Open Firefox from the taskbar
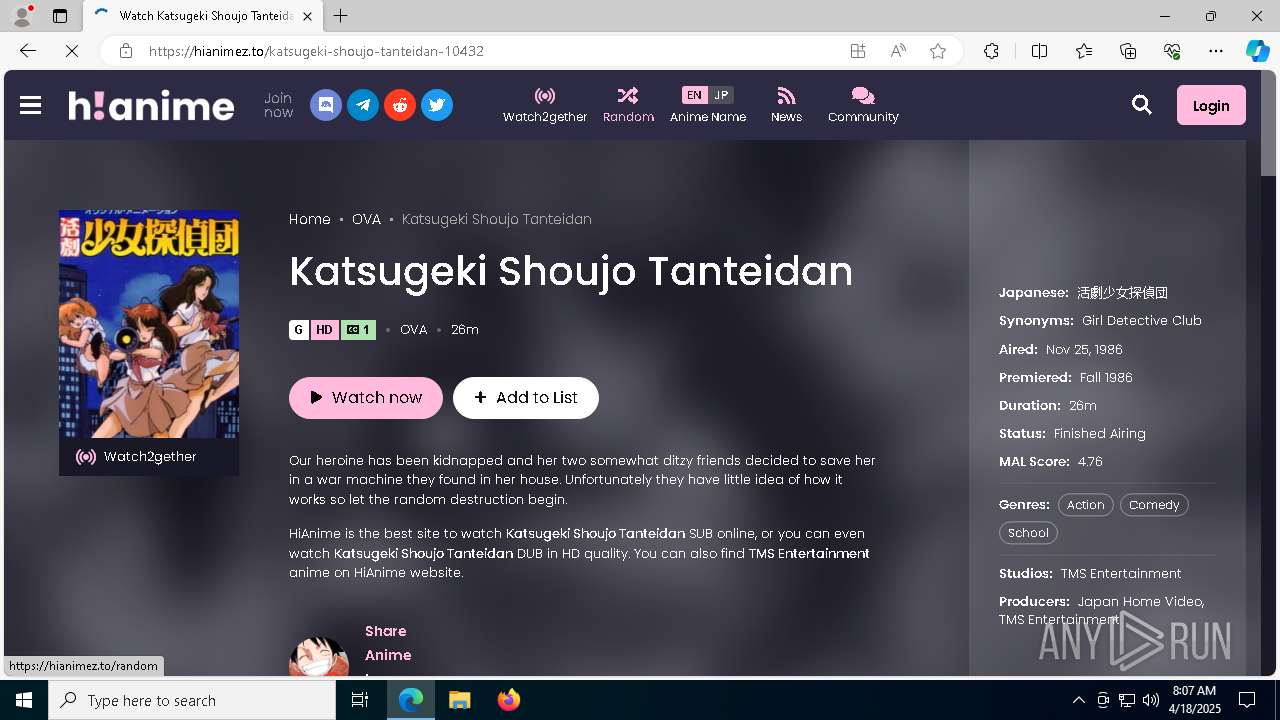This screenshot has height=720, width=1280. pos(509,700)
